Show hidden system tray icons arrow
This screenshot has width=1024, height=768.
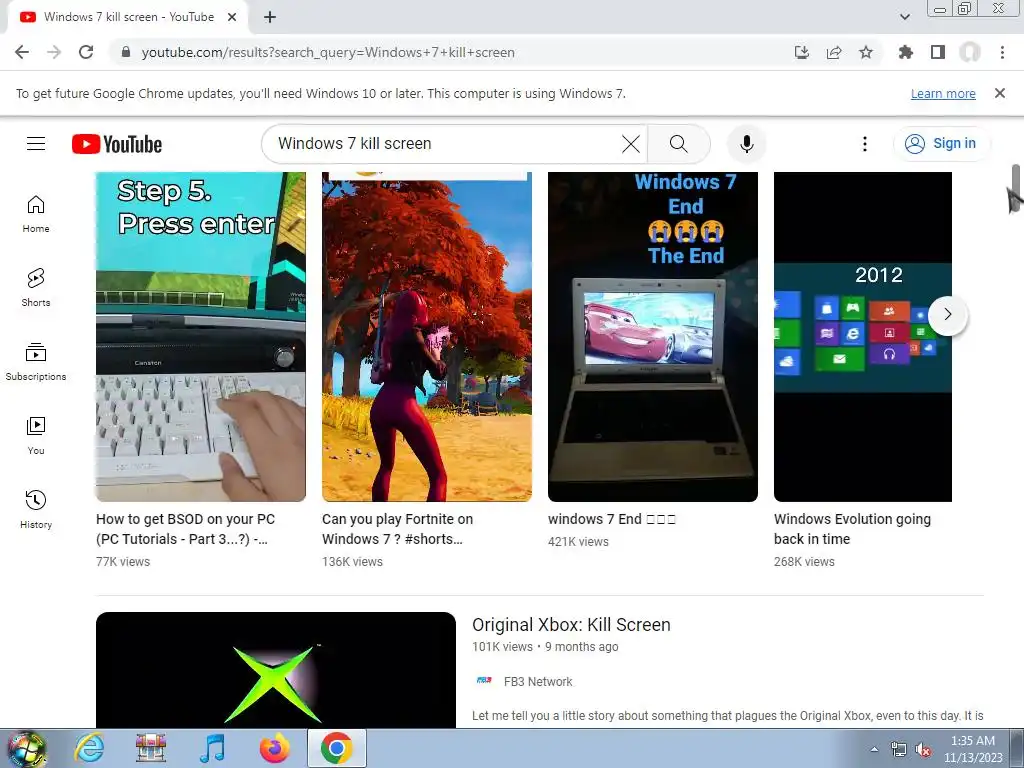[x=874, y=749]
